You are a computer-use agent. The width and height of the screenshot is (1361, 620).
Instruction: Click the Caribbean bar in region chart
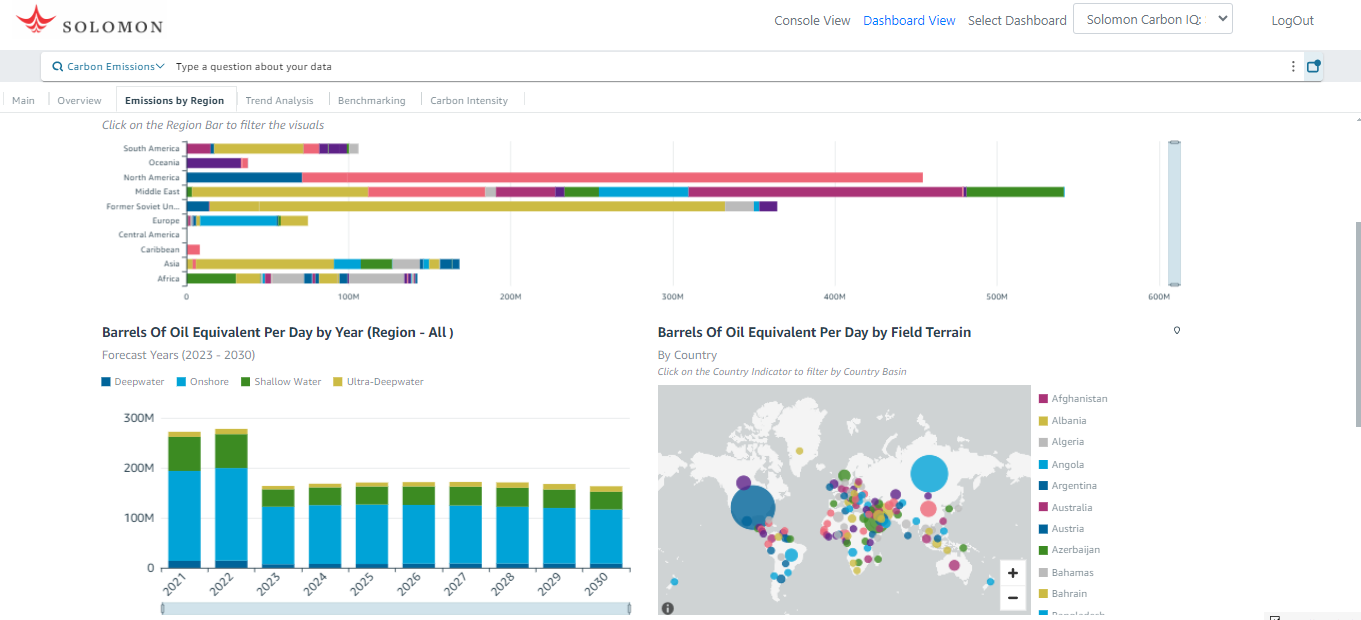coord(193,249)
